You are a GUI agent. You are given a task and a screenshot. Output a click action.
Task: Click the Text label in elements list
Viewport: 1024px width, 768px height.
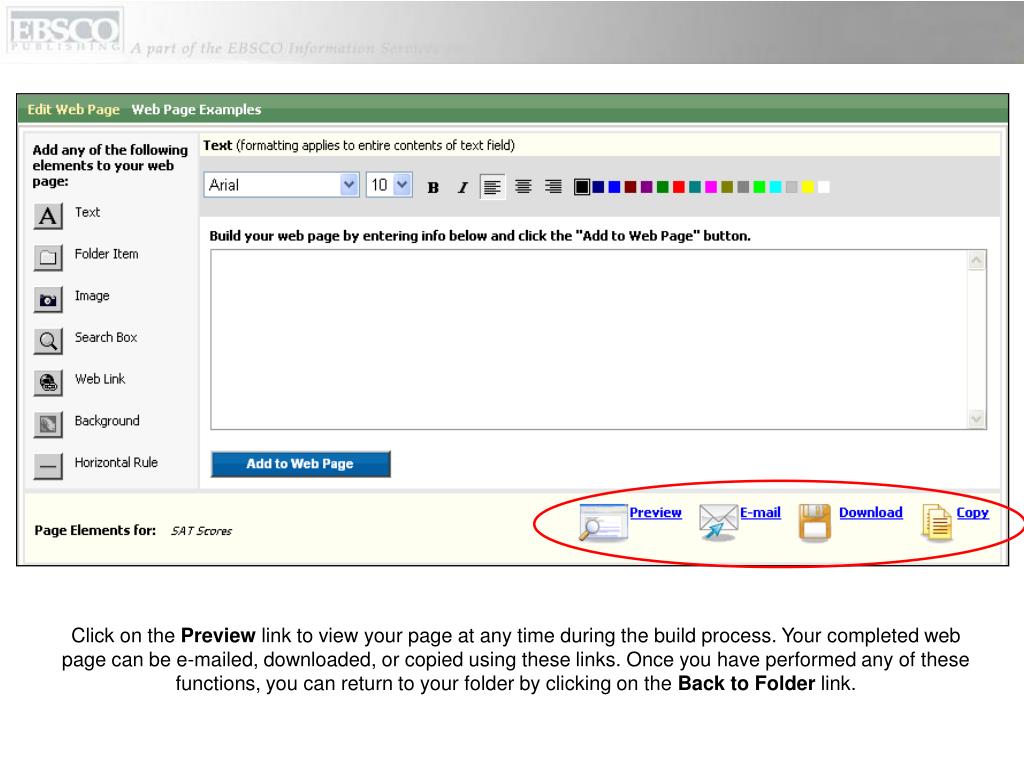tap(87, 212)
